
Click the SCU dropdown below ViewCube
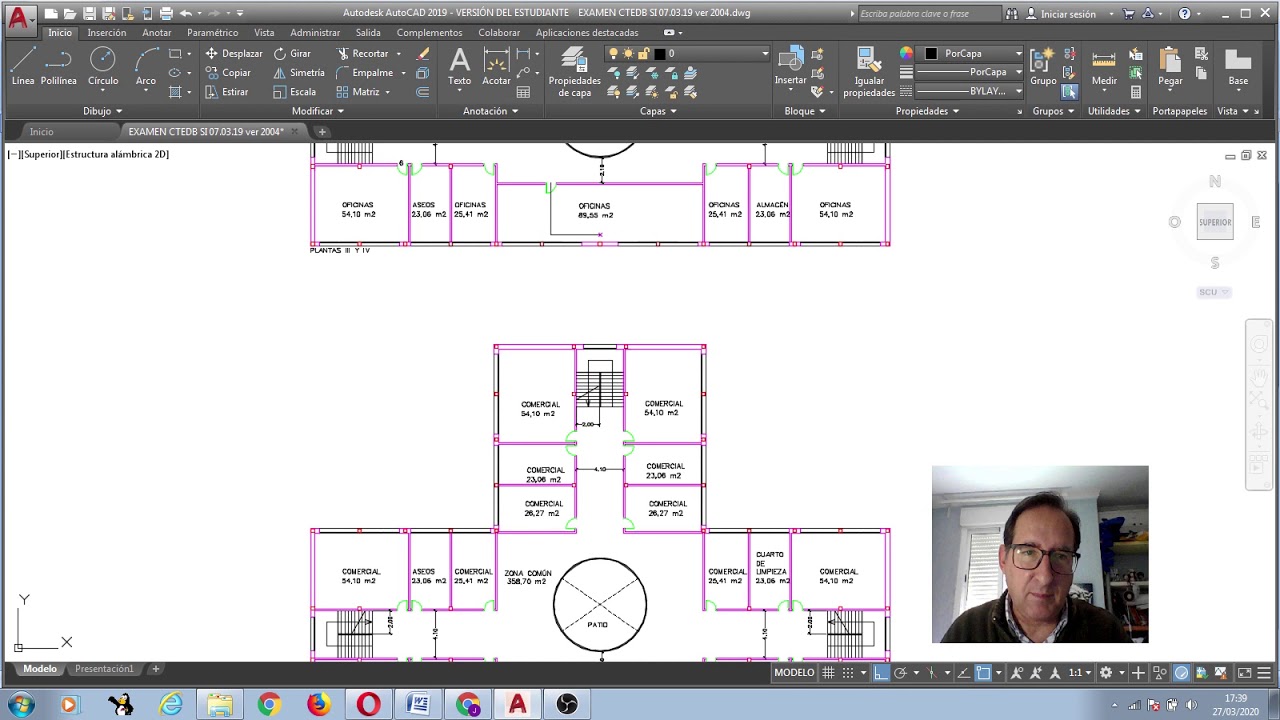click(1214, 292)
